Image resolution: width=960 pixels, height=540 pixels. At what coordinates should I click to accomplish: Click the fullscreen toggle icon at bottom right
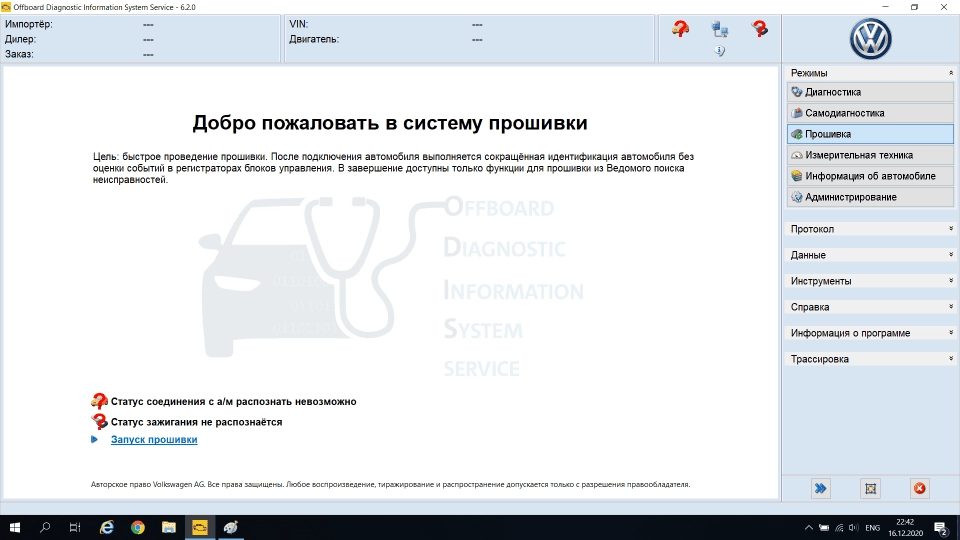[x=870, y=488]
